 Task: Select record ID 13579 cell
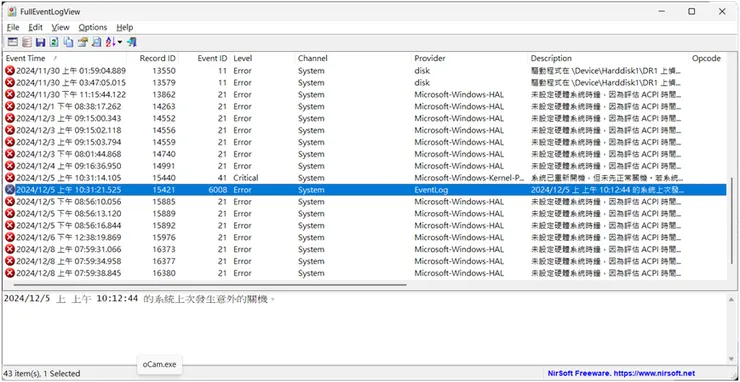(164, 83)
